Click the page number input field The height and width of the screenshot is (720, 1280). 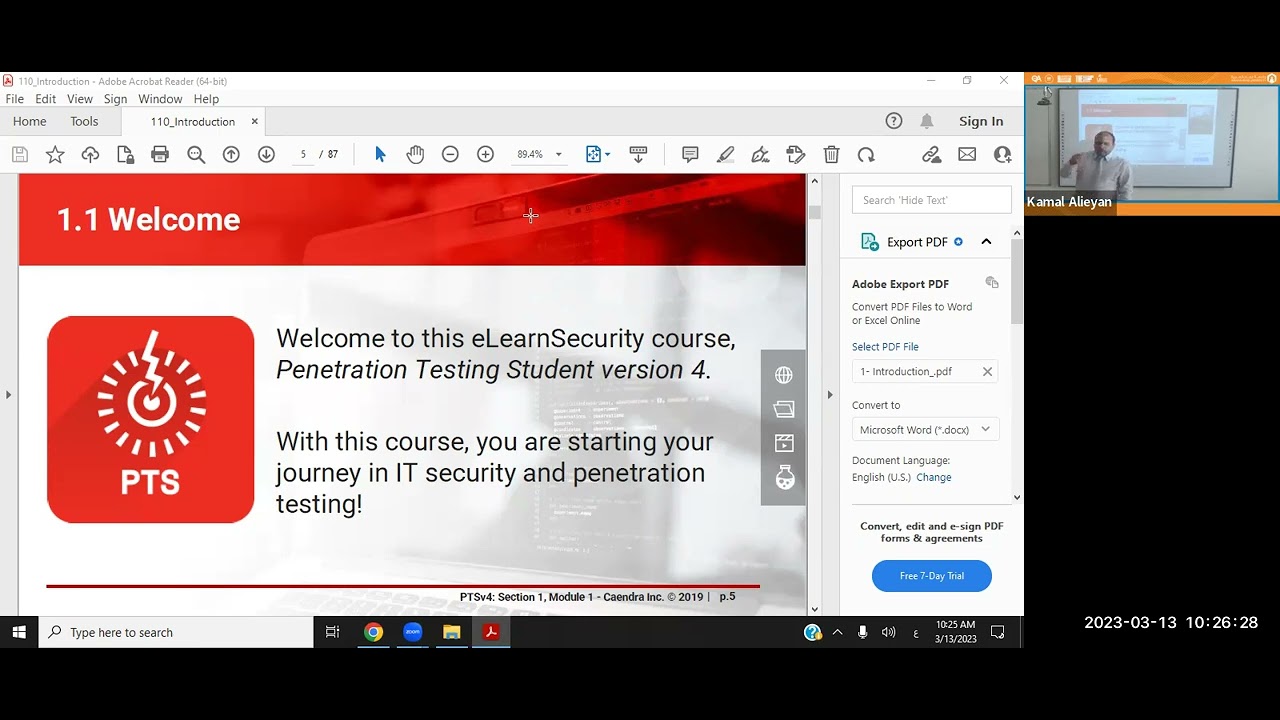pos(303,154)
